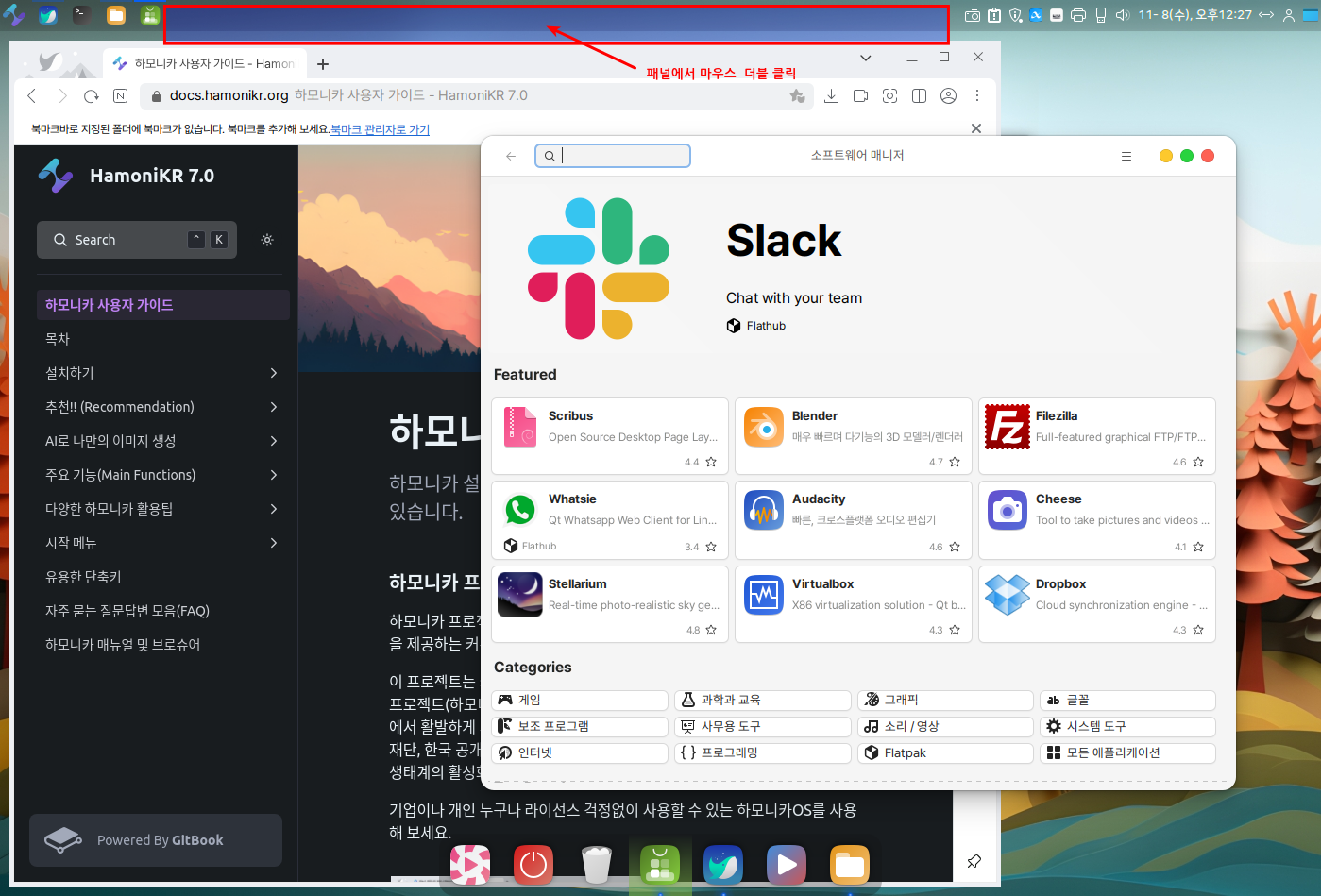The width and height of the screenshot is (1321, 896).
Task: Open the file manager launcher in the top panel
Action: pos(116,15)
